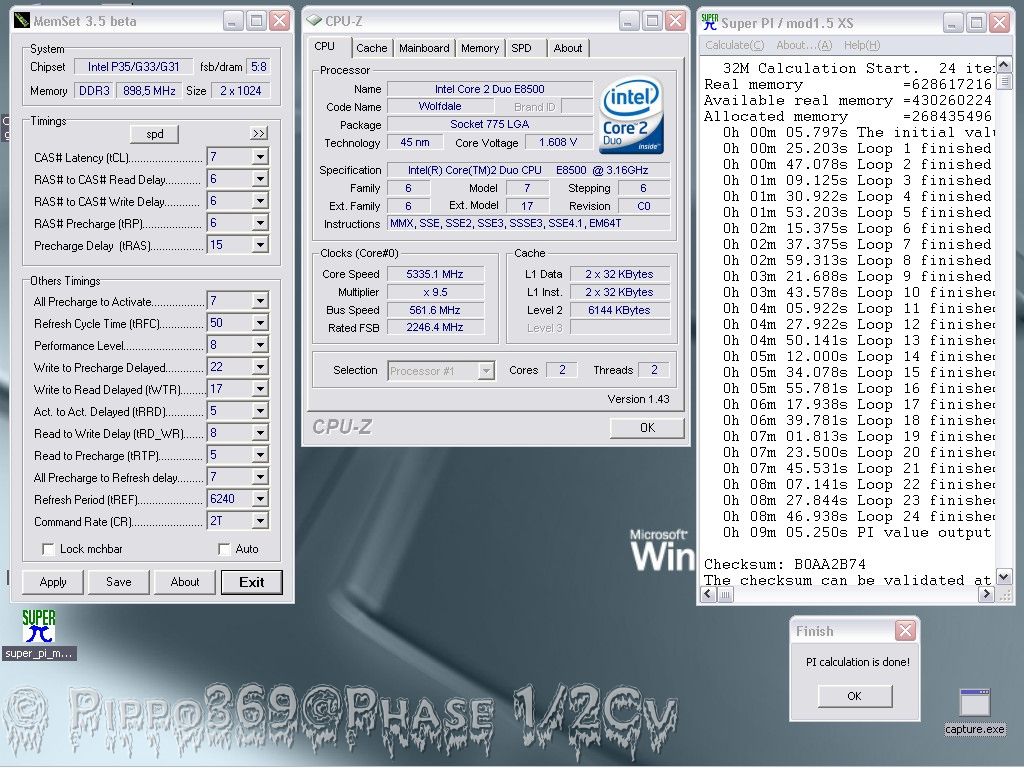Click the Apply button in MemSet
The height and width of the screenshot is (768, 1024).
pyautogui.click(x=53, y=582)
